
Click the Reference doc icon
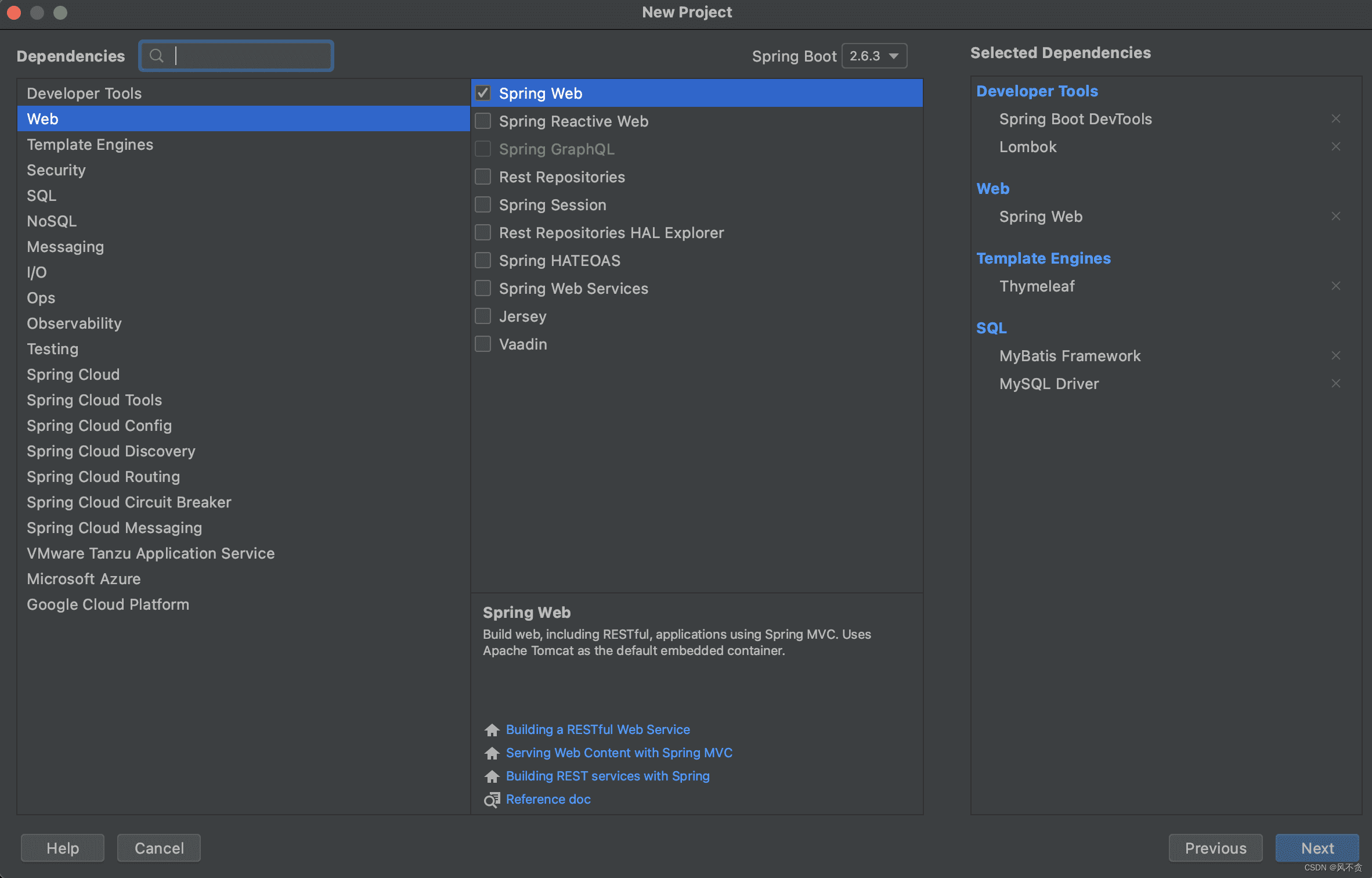coord(492,800)
